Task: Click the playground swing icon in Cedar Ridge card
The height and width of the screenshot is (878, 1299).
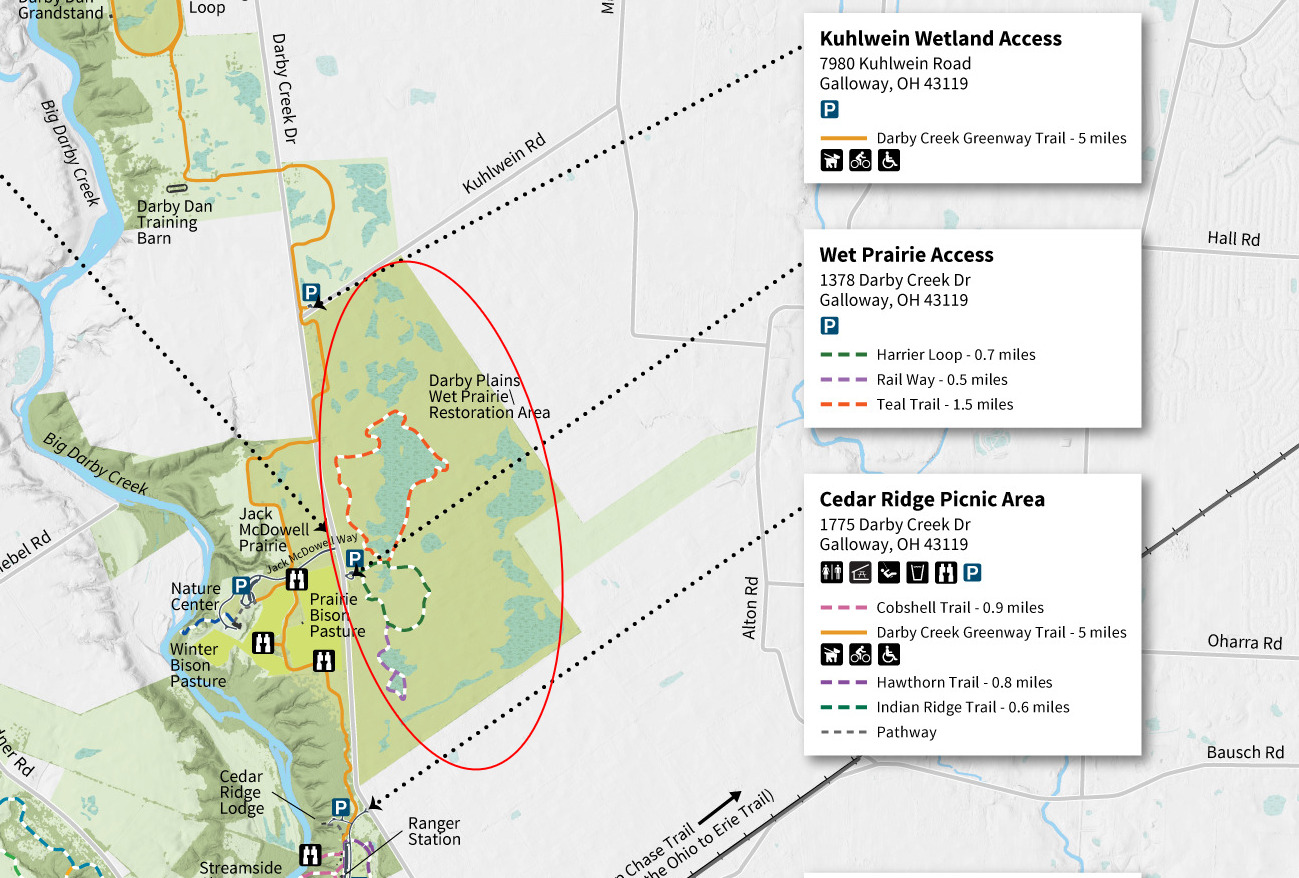Action: [x=889, y=573]
